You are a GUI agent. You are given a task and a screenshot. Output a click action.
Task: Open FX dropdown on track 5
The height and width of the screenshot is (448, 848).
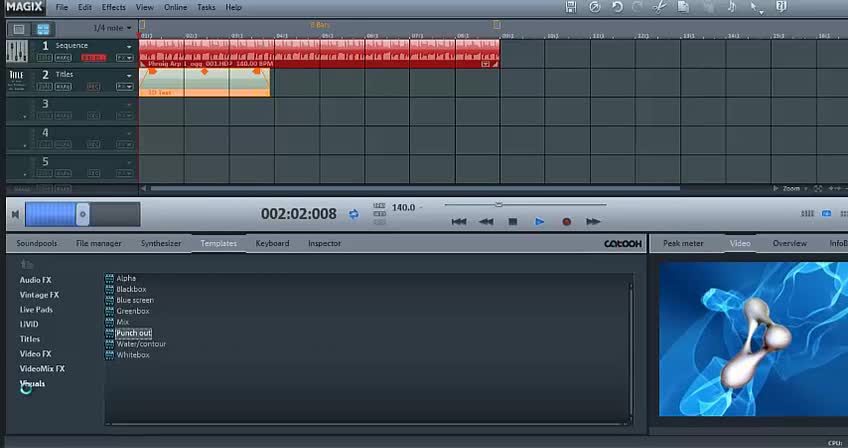coord(124,173)
